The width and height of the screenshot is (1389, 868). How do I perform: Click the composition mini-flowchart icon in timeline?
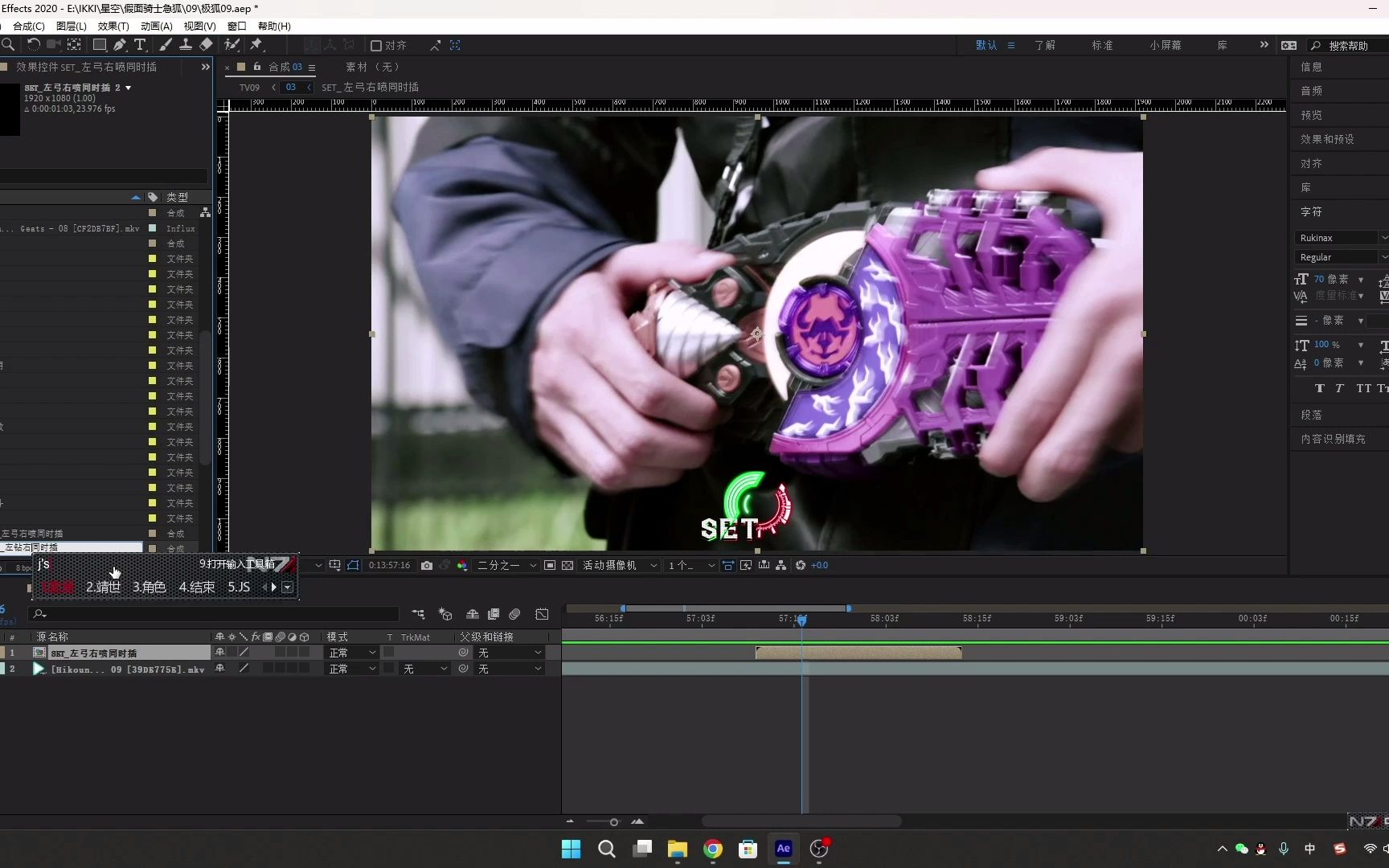click(418, 614)
